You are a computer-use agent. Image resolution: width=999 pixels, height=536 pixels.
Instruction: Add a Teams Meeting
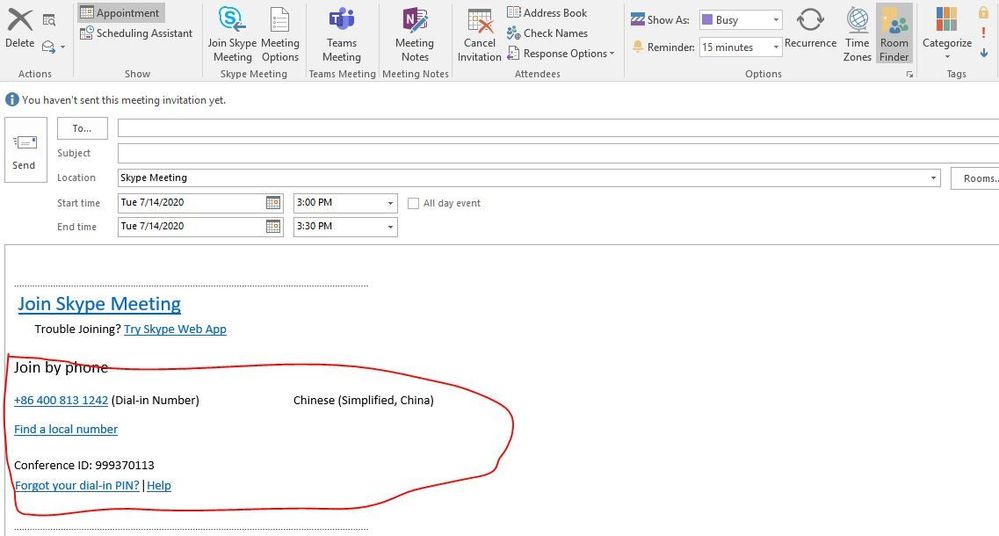341,34
